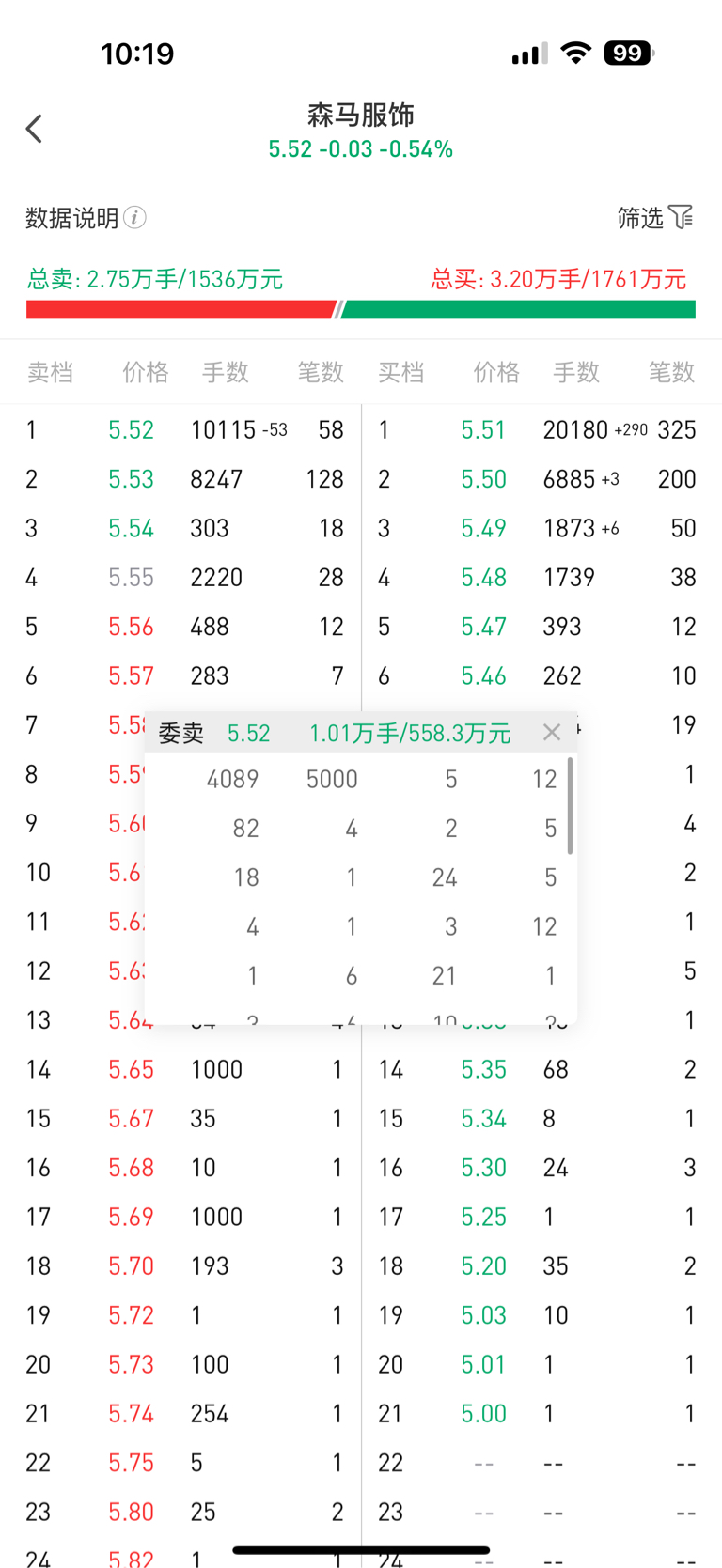
Task: Select buy level 4 price 5.48
Action: coord(483,577)
